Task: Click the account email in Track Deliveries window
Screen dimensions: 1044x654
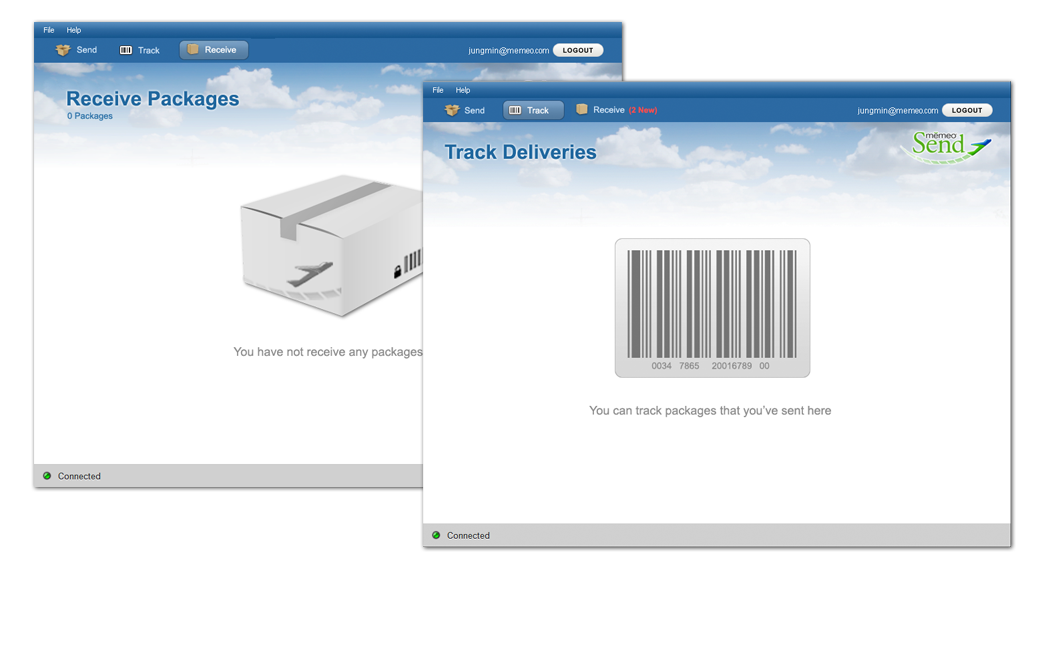Action: coord(897,110)
